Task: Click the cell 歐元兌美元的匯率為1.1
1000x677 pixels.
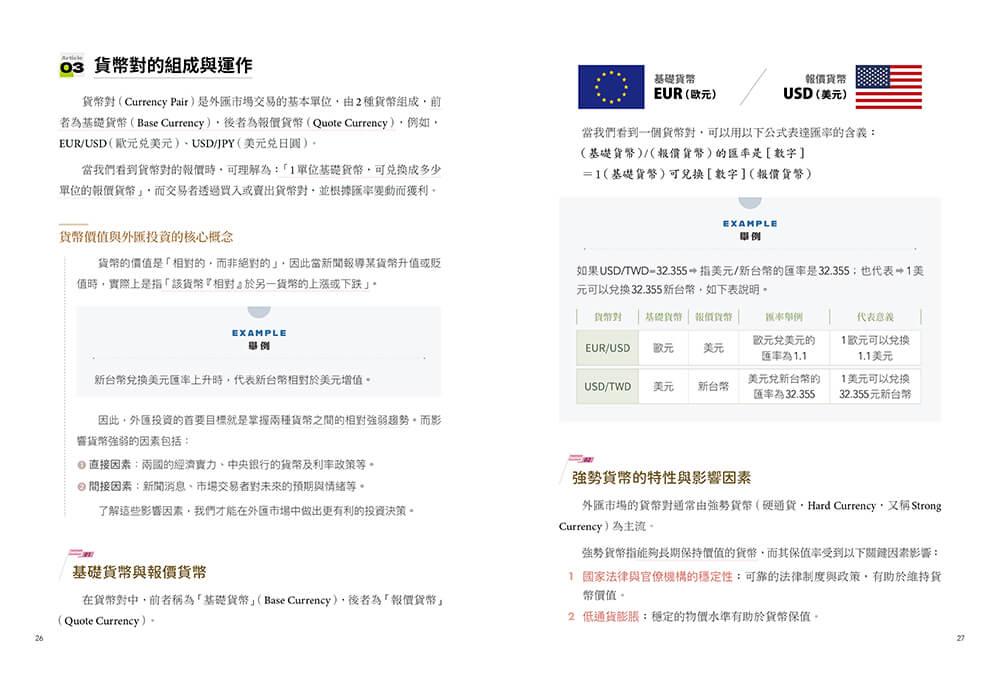Action: pos(784,348)
